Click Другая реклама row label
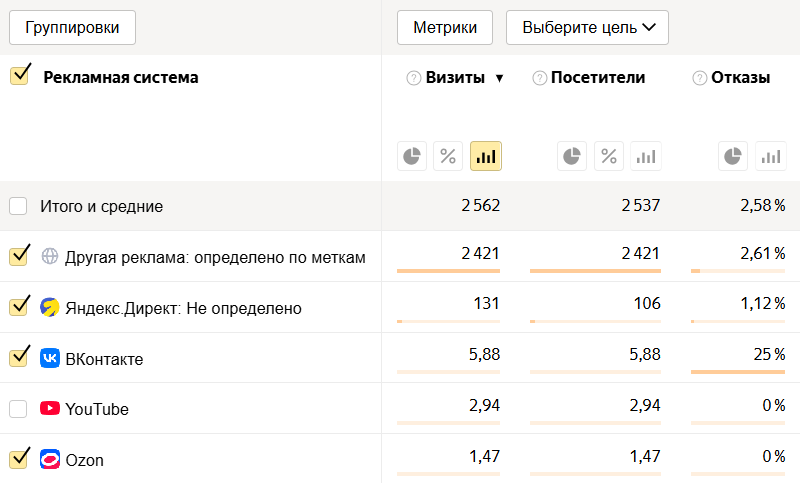Screen dimensions: 800x483 pyautogui.click(x=215, y=257)
